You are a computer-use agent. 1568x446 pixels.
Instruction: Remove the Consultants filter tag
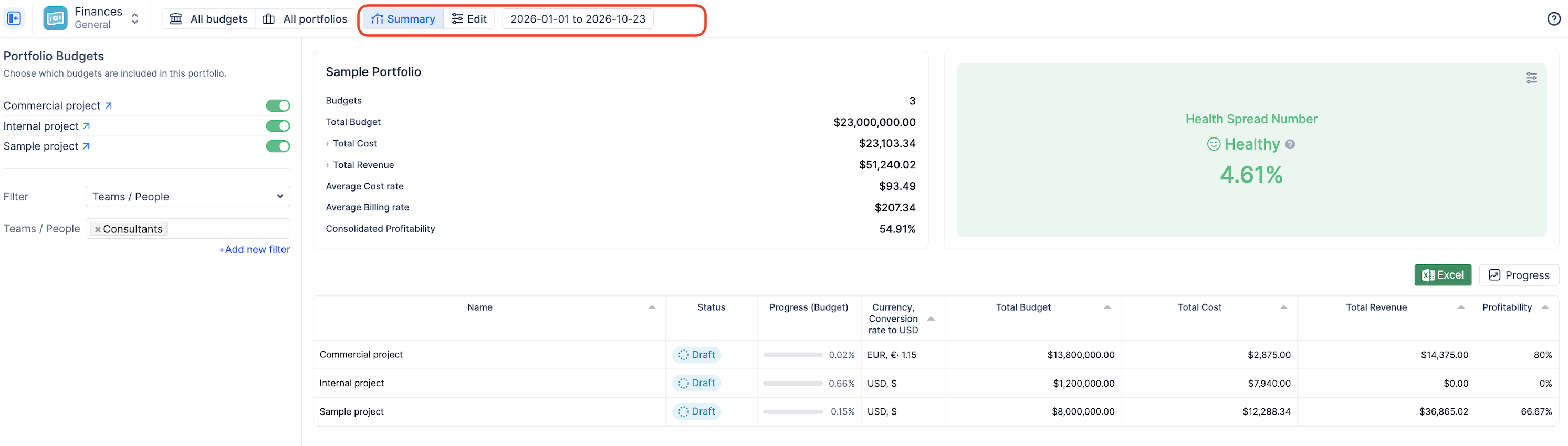(x=97, y=229)
